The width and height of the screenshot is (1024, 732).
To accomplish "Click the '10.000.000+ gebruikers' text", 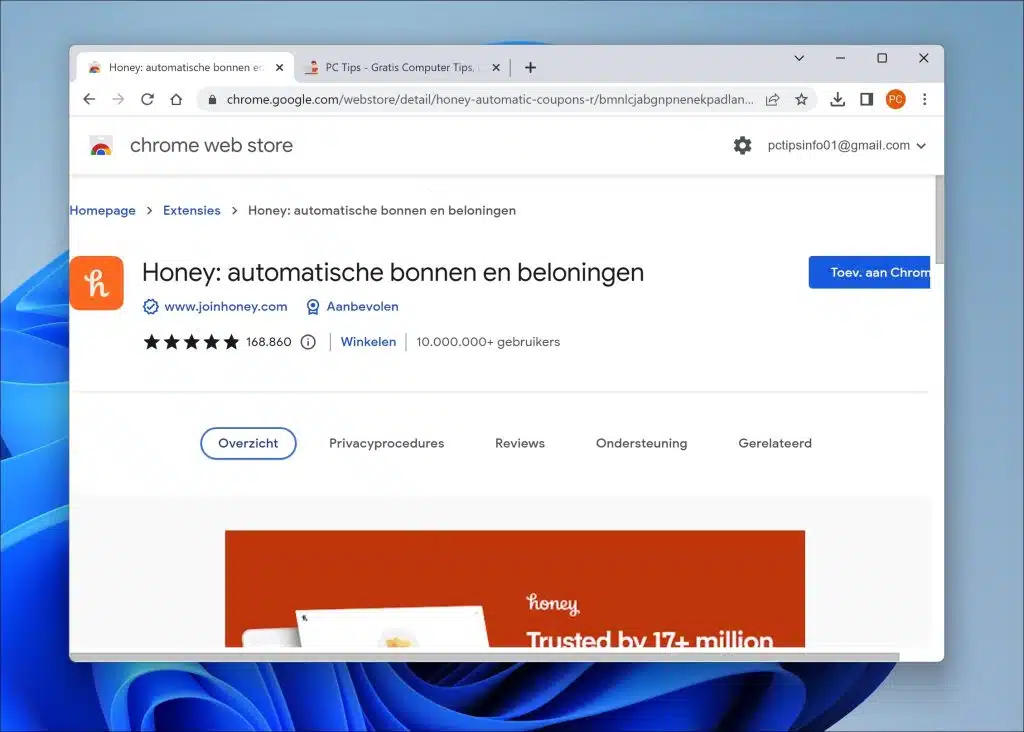I will [488, 342].
